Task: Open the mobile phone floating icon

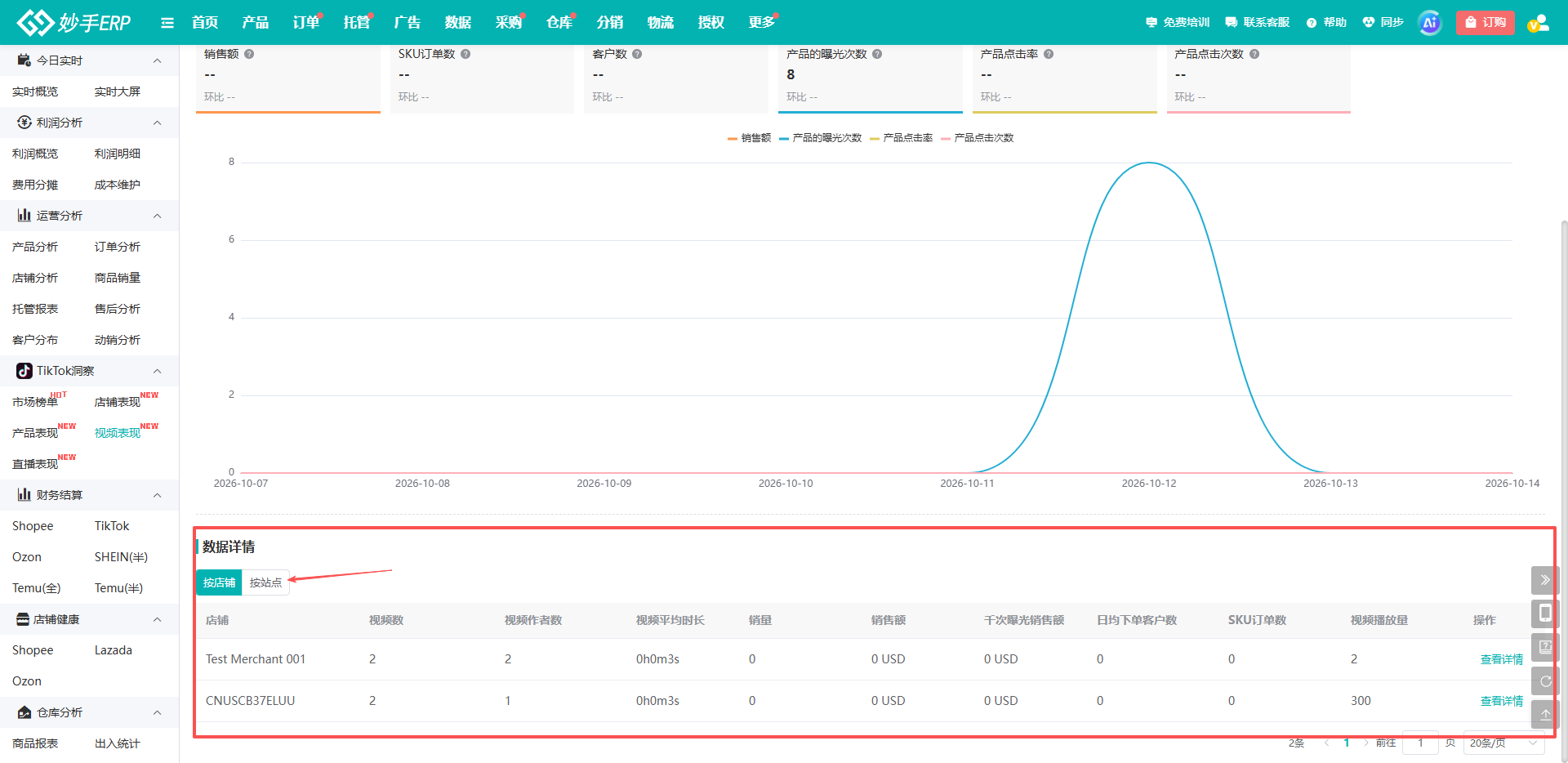Action: (x=1544, y=614)
